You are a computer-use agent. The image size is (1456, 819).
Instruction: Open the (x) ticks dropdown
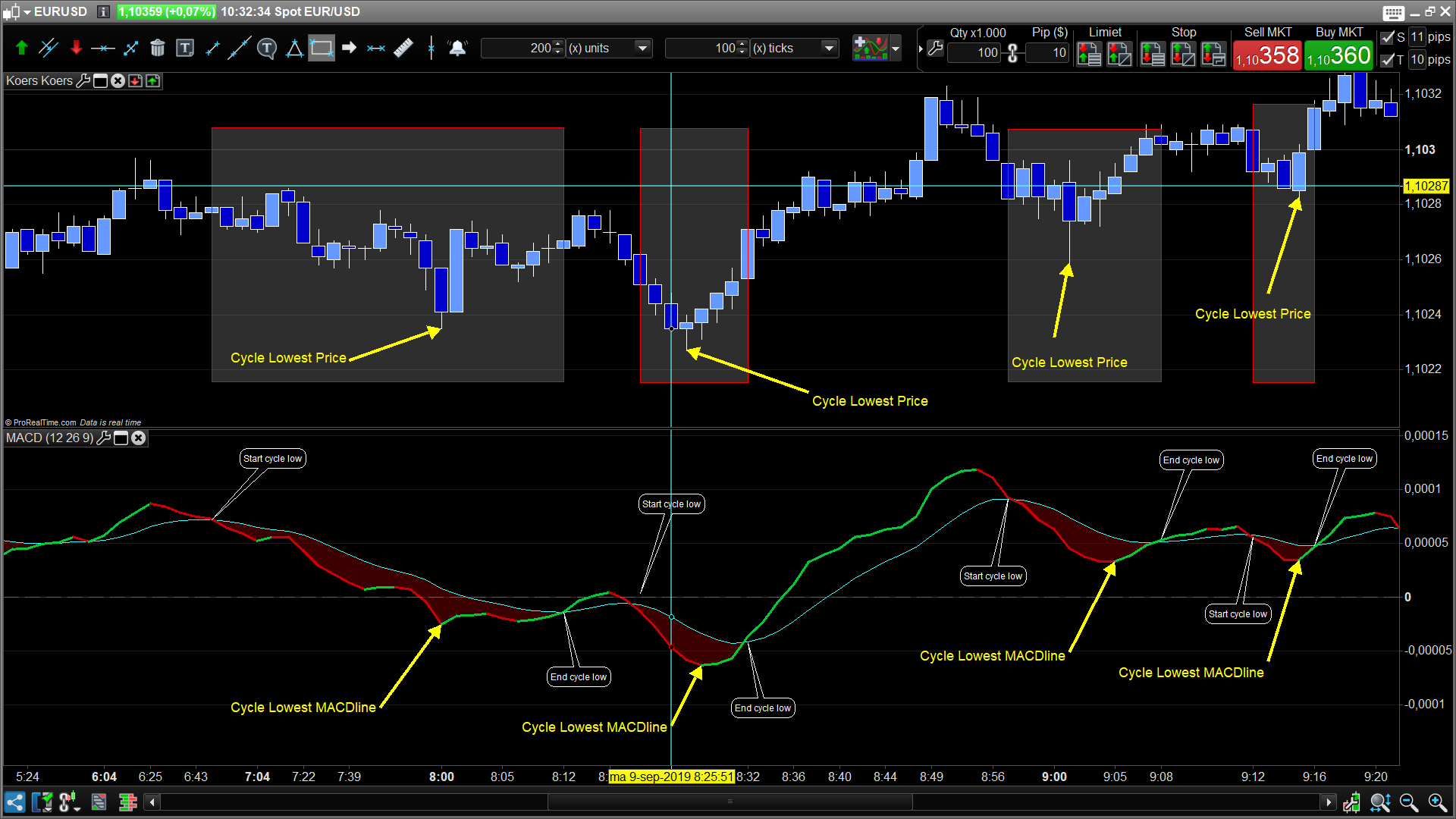829,49
